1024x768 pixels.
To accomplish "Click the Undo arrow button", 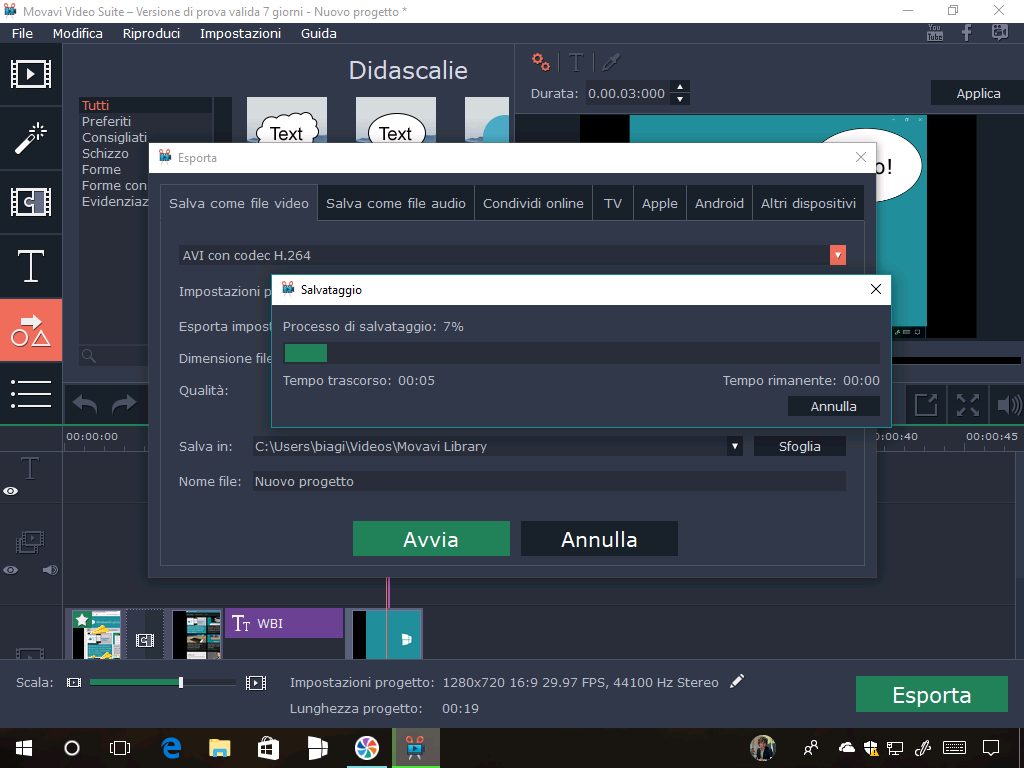I will tap(85, 404).
